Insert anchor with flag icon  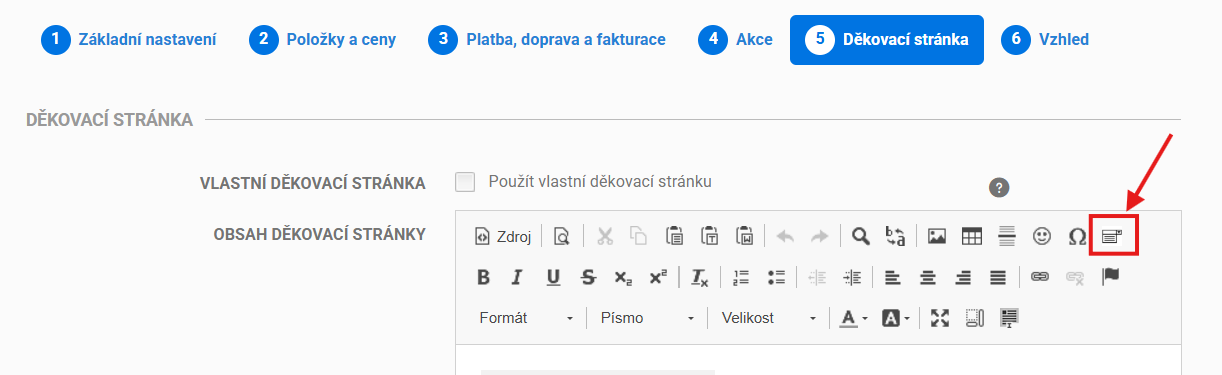[x=1110, y=277]
